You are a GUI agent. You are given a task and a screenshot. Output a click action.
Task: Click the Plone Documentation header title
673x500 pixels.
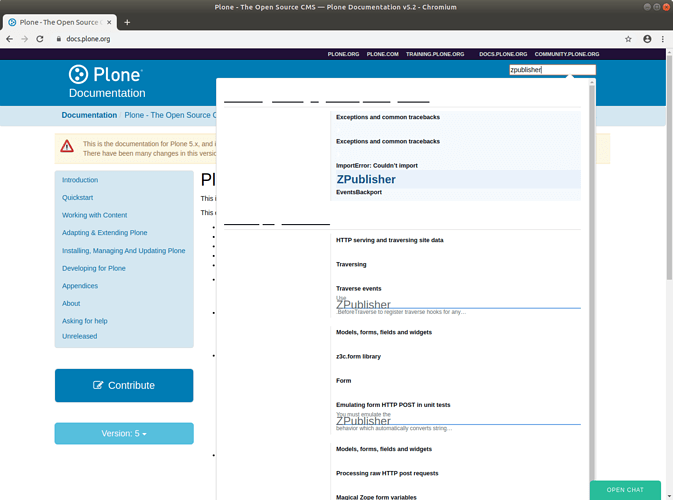[x=107, y=93]
